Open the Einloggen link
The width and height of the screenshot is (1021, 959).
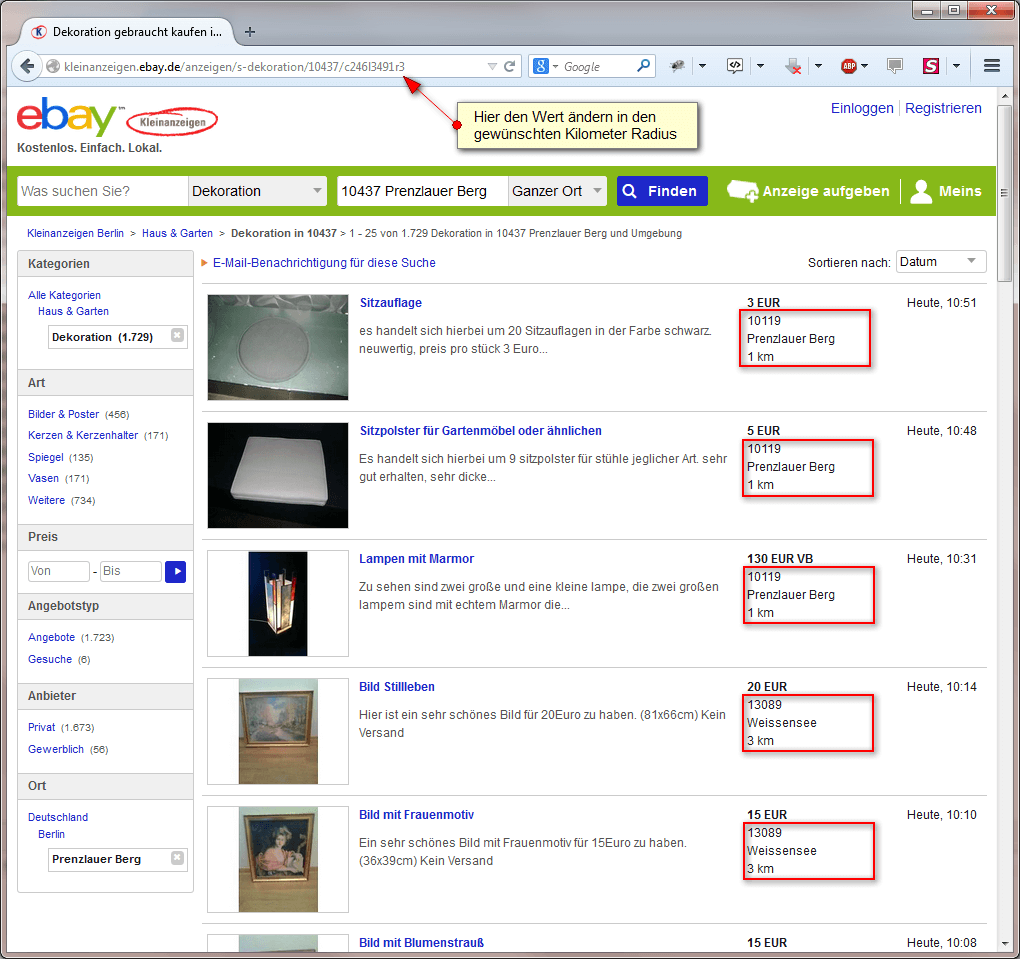861,108
